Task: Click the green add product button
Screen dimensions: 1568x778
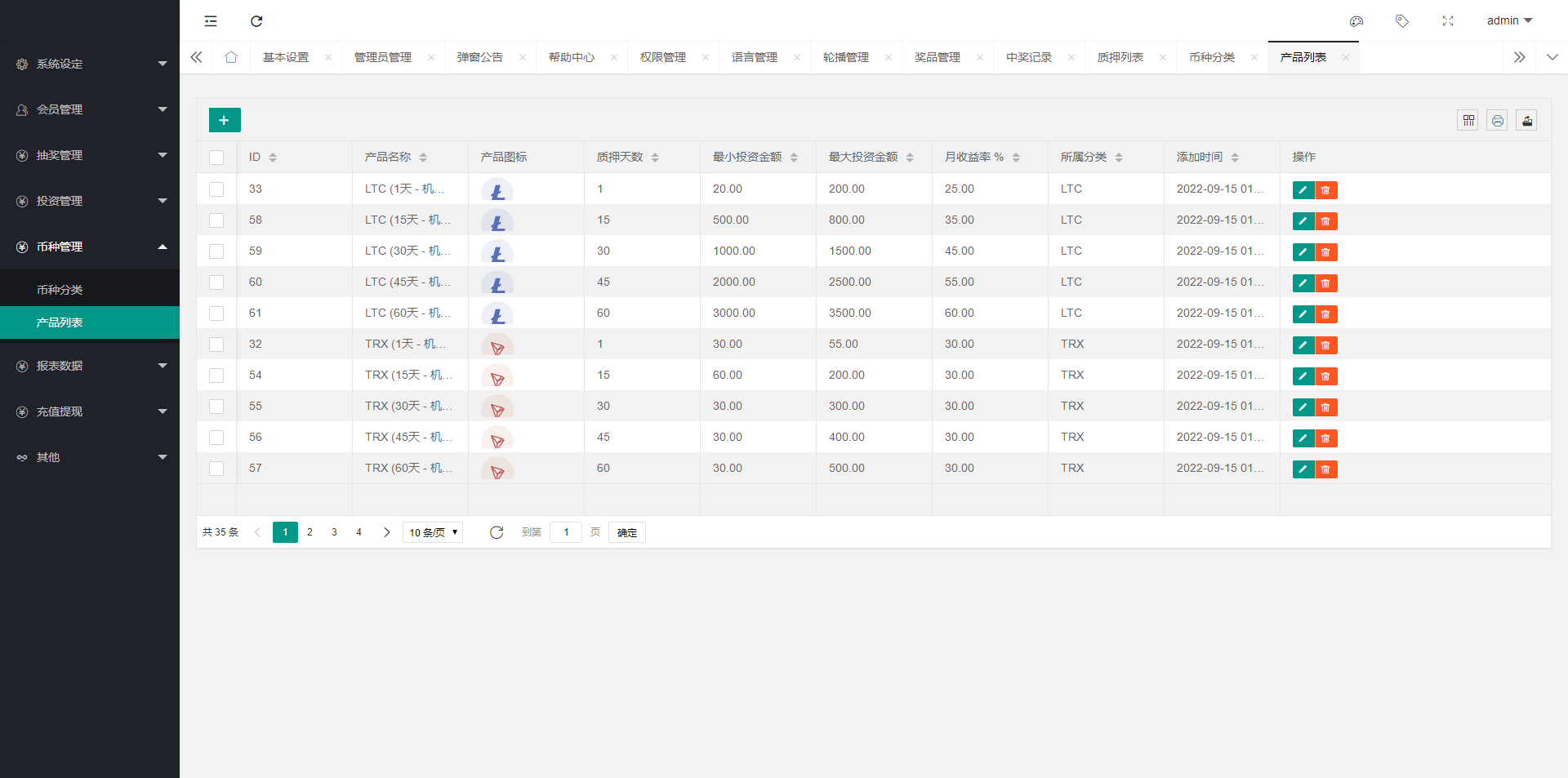Action: point(224,119)
